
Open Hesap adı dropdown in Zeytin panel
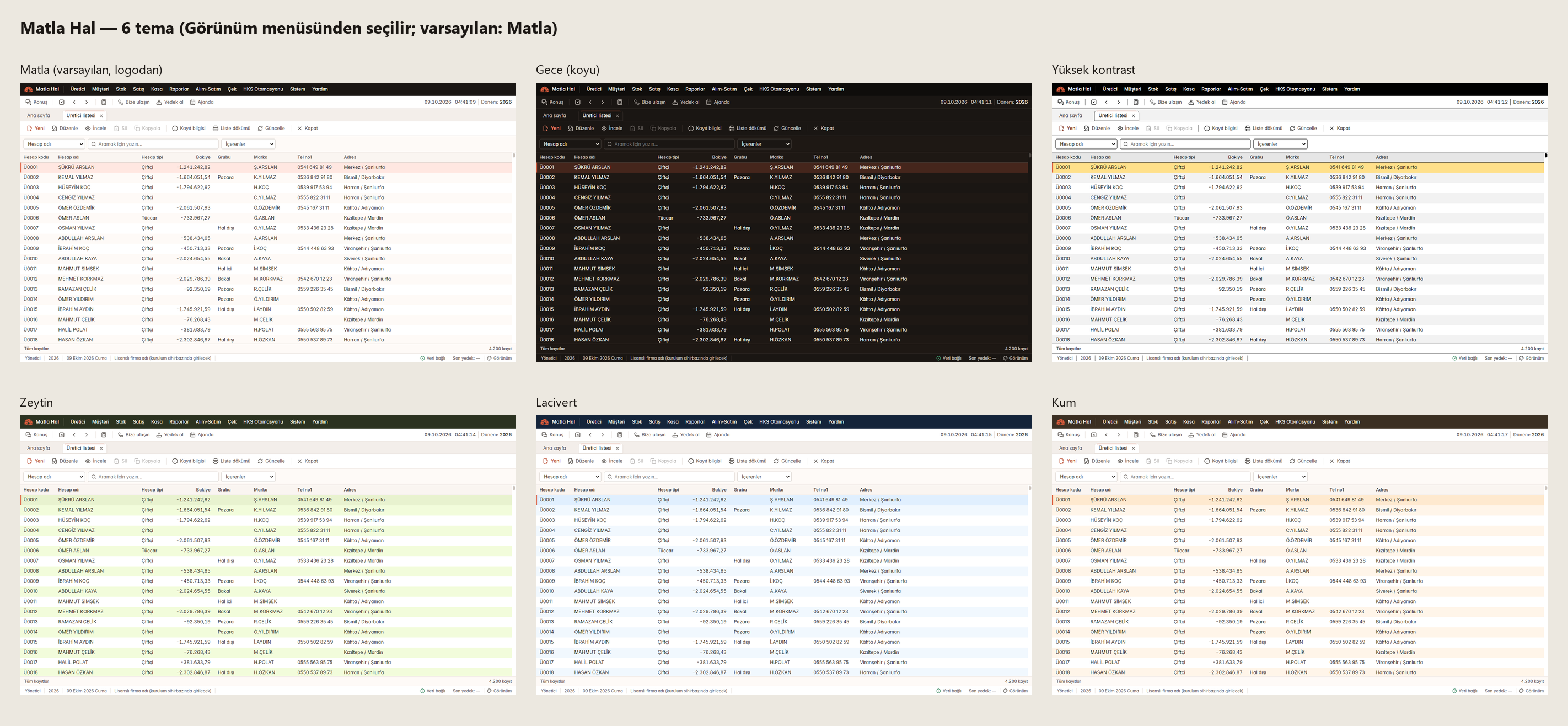(x=54, y=477)
